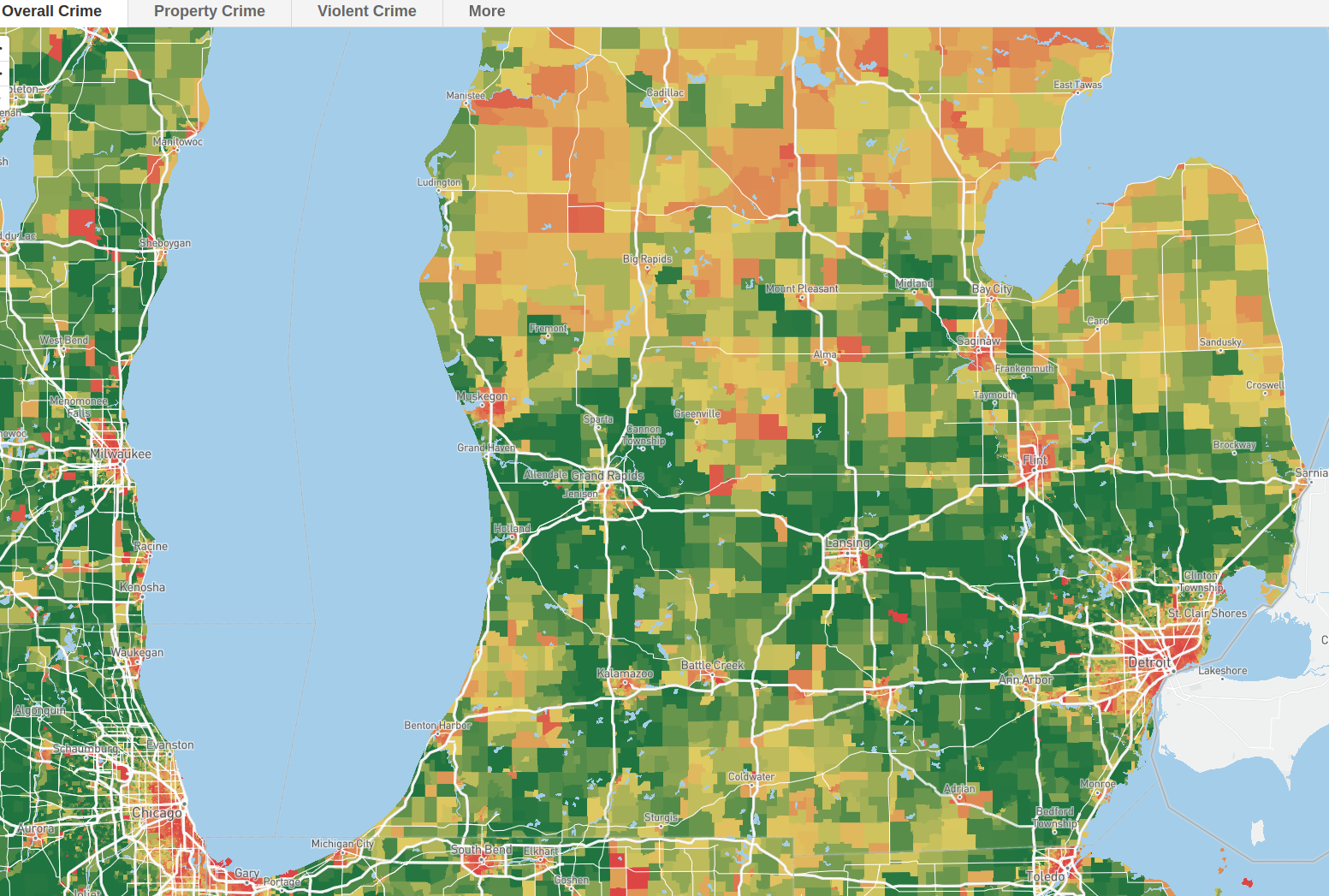Select the Chicago city label
Screen dimensions: 1329x896
point(157,813)
